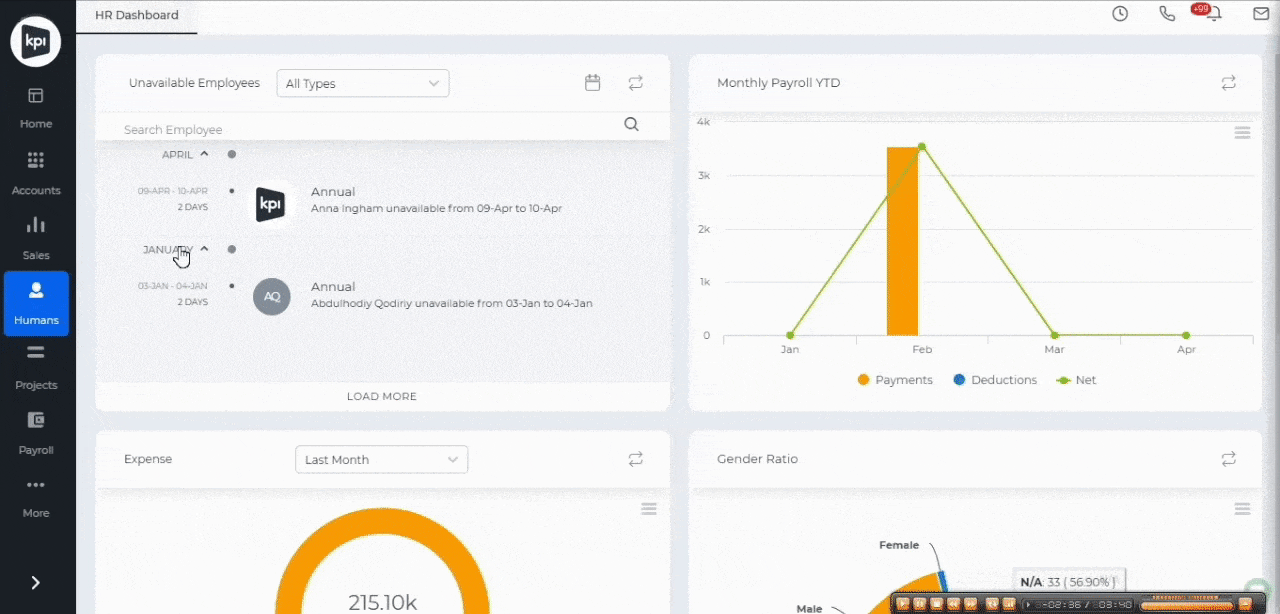Show More sidebar options

coord(36,497)
